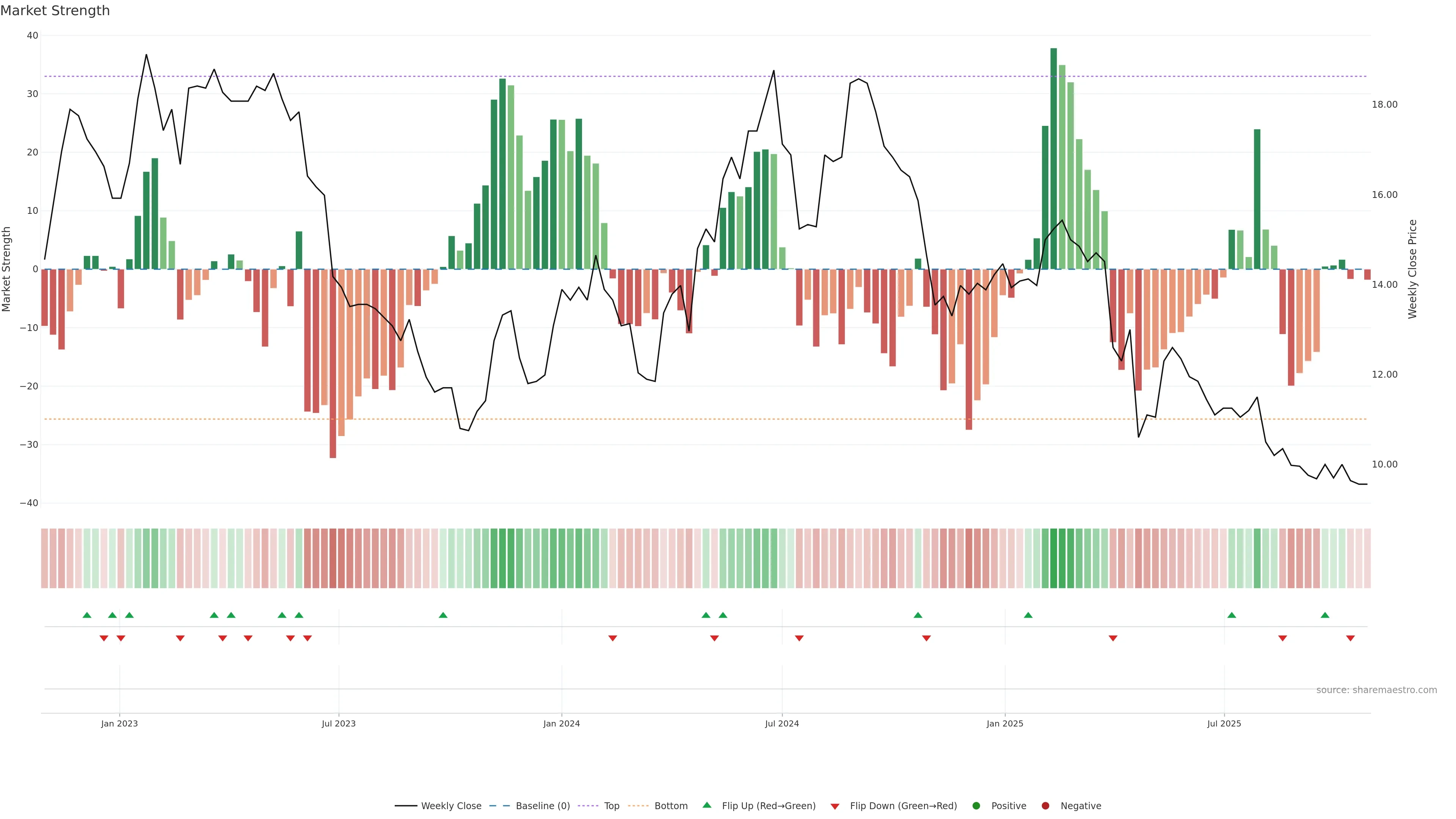Click the first green flip-up triangle marker
Screen dimensions: 1456x819
86,615
